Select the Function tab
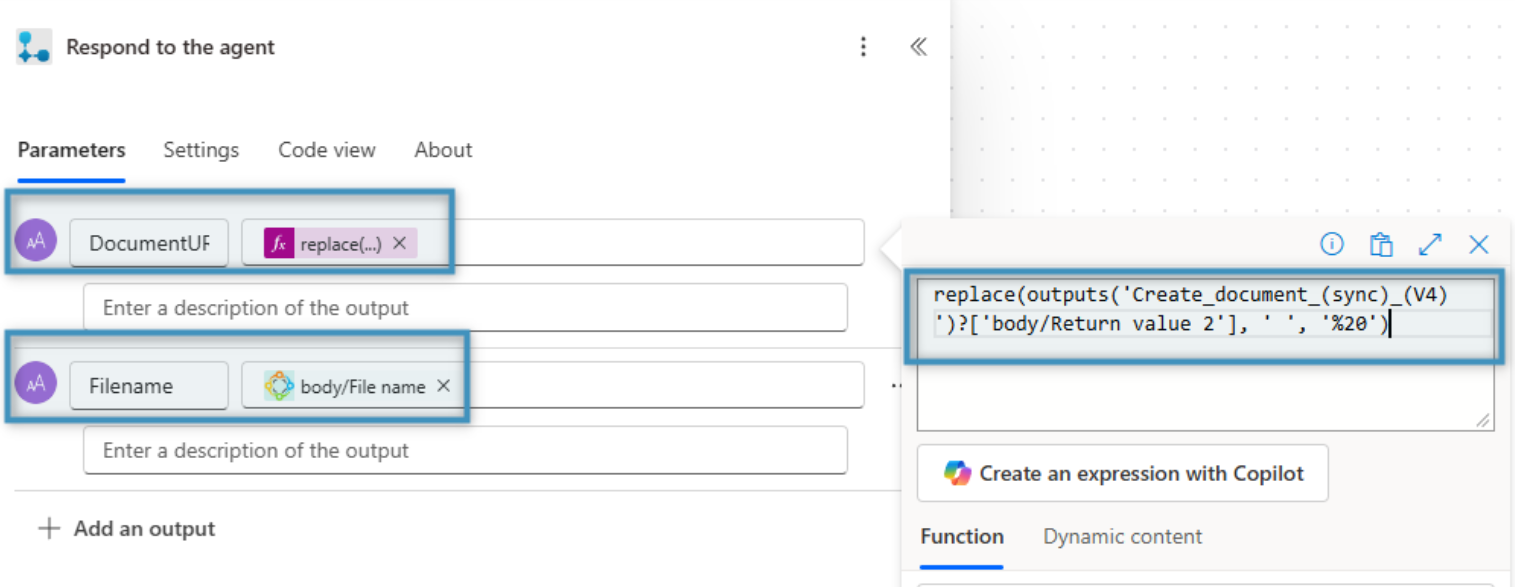This screenshot has width=1515, height=587. click(x=962, y=537)
